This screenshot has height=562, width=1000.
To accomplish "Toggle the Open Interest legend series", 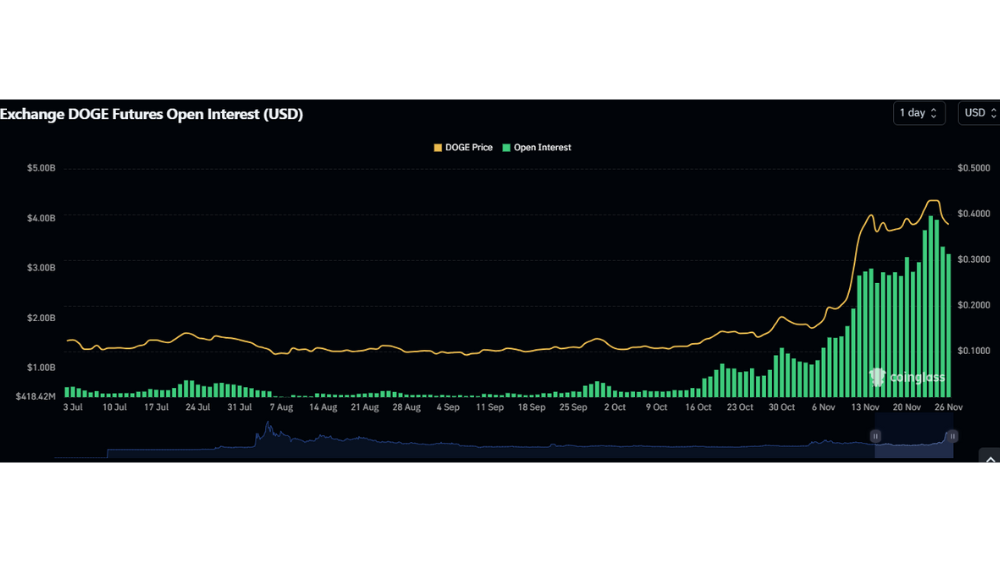I will click(x=537, y=147).
